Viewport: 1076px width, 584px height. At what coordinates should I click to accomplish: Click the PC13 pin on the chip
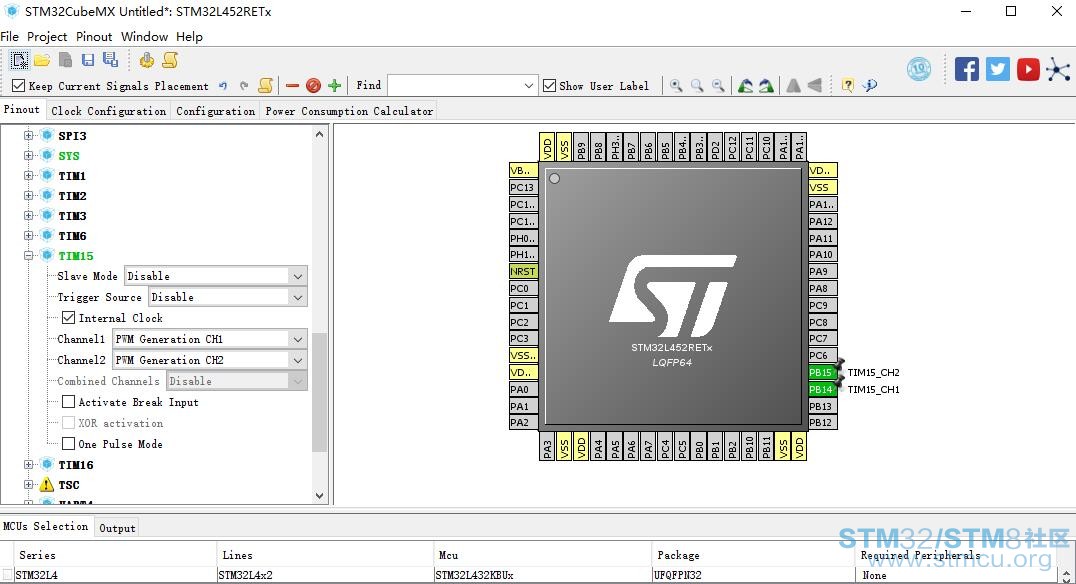(x=523, y=187)
